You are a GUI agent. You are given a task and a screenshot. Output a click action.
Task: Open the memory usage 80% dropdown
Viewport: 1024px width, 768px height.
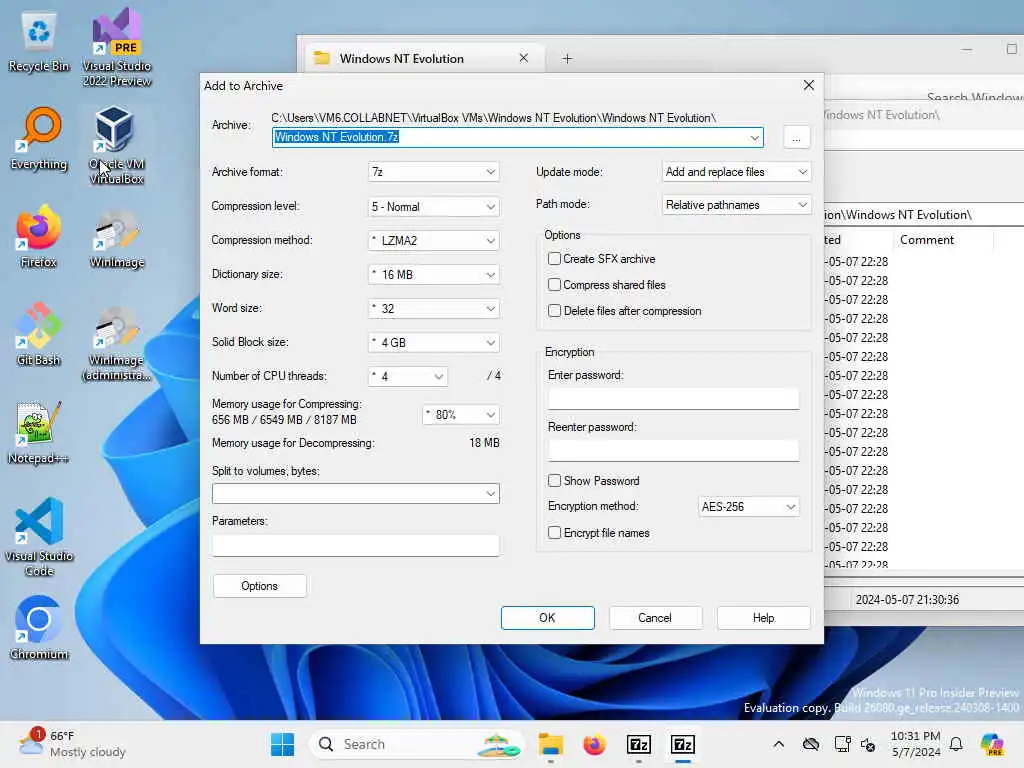pos(461,415)
